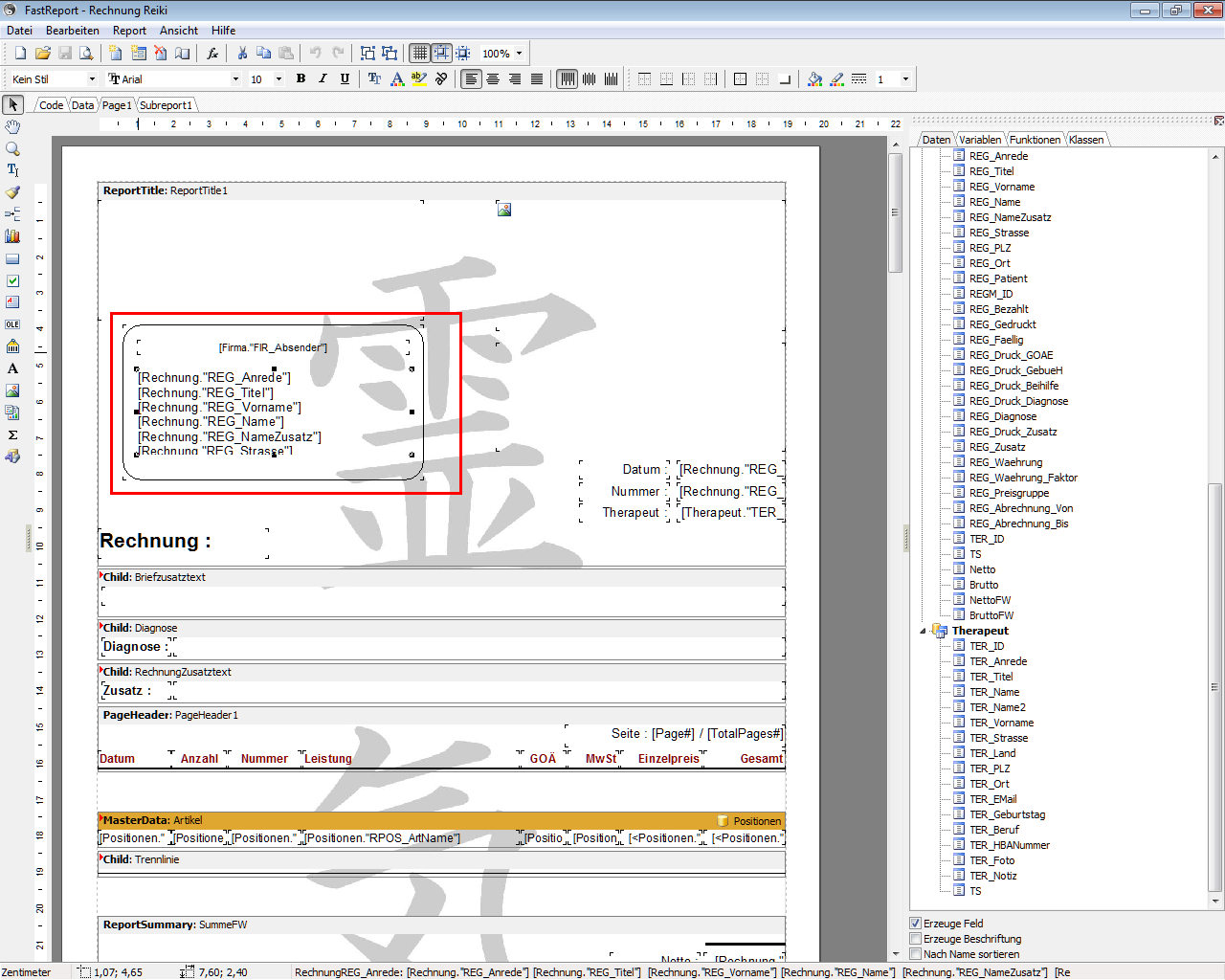Open the frame width dropdown
The height and width of the screenshot is (980, 1225).
click(x=905, y=79)
